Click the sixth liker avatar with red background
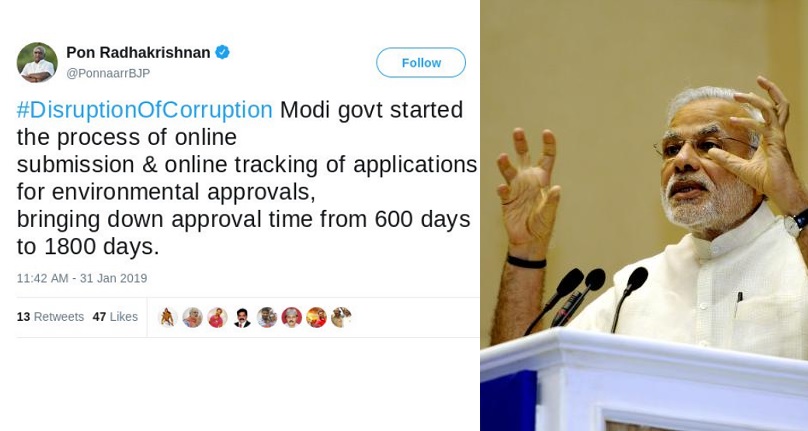This screenshot has width=808, height=431. coord(291,317)
